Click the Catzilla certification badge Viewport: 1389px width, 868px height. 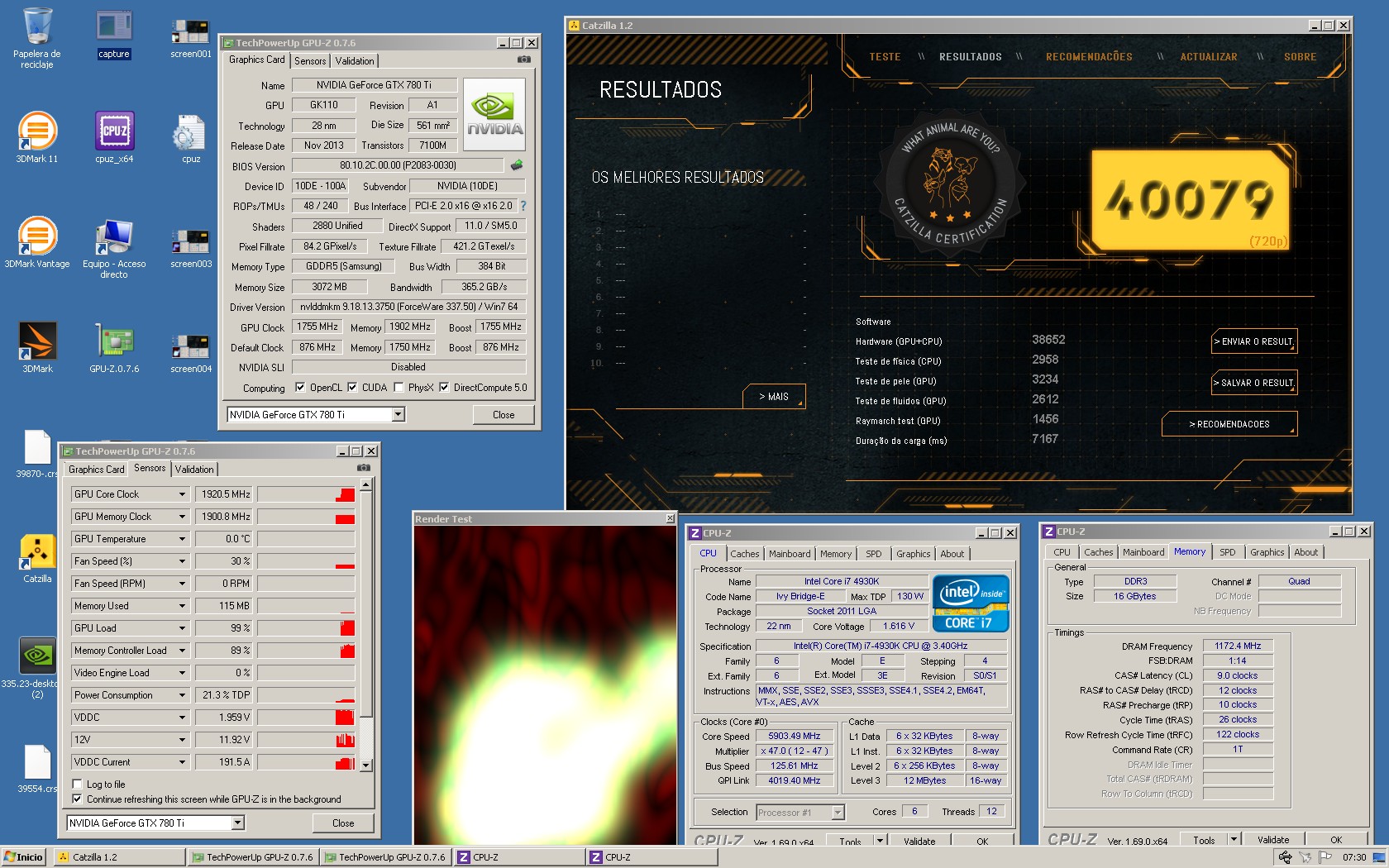(950, 183)
